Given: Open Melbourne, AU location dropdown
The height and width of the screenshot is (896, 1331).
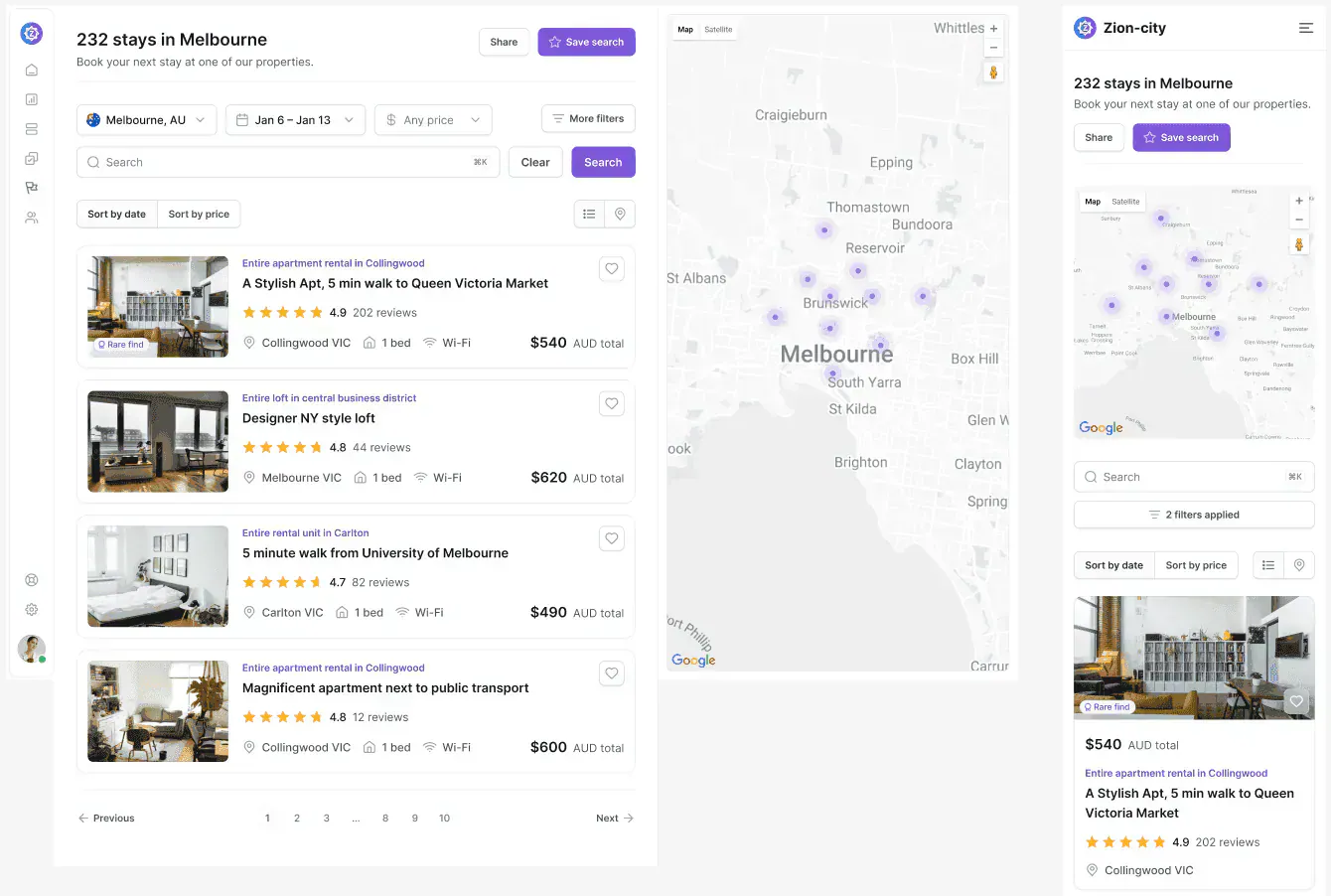Looking at the screenshot, I should pos(146,120).
